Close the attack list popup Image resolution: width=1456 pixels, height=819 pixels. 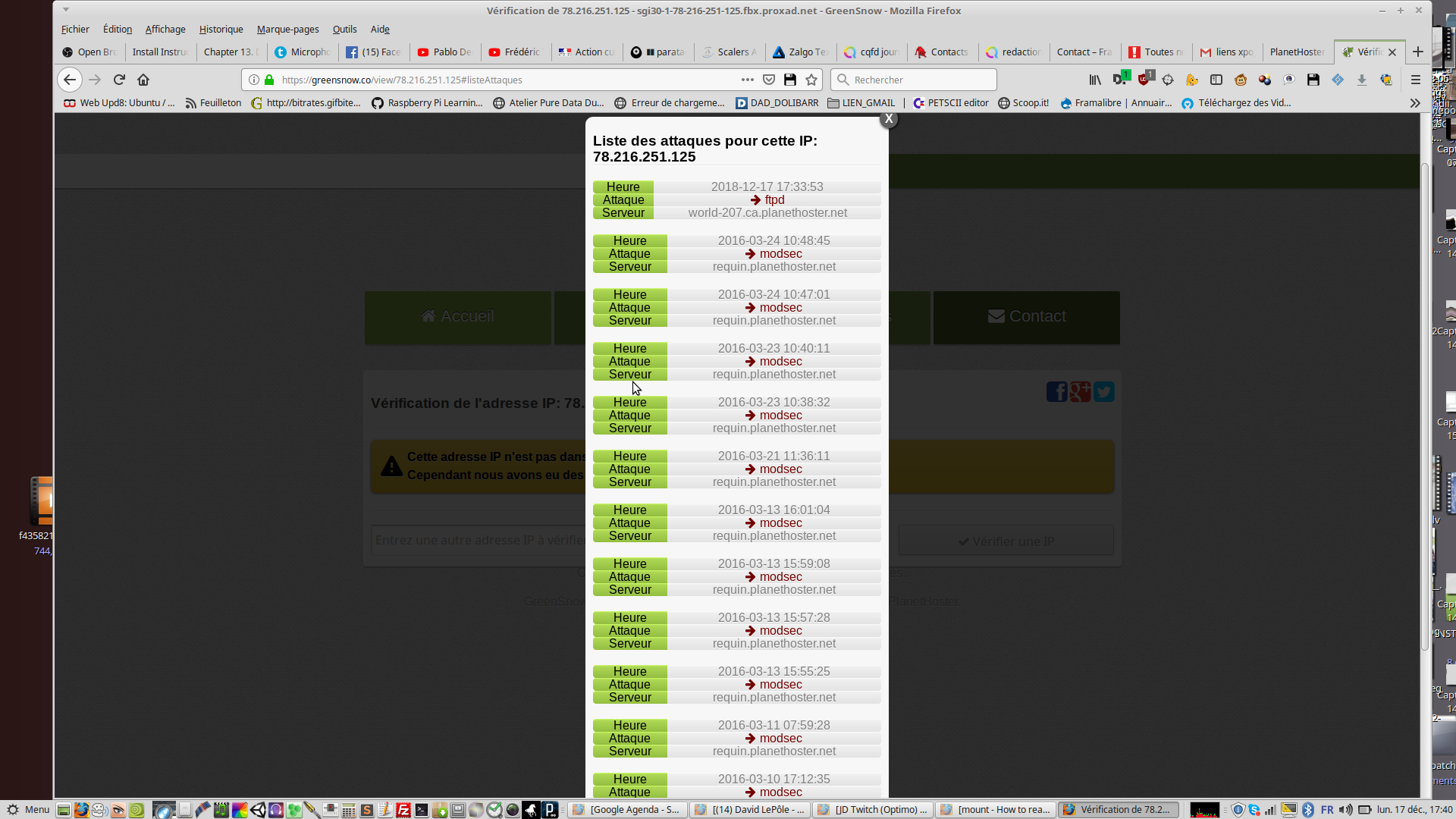(889, 119)
